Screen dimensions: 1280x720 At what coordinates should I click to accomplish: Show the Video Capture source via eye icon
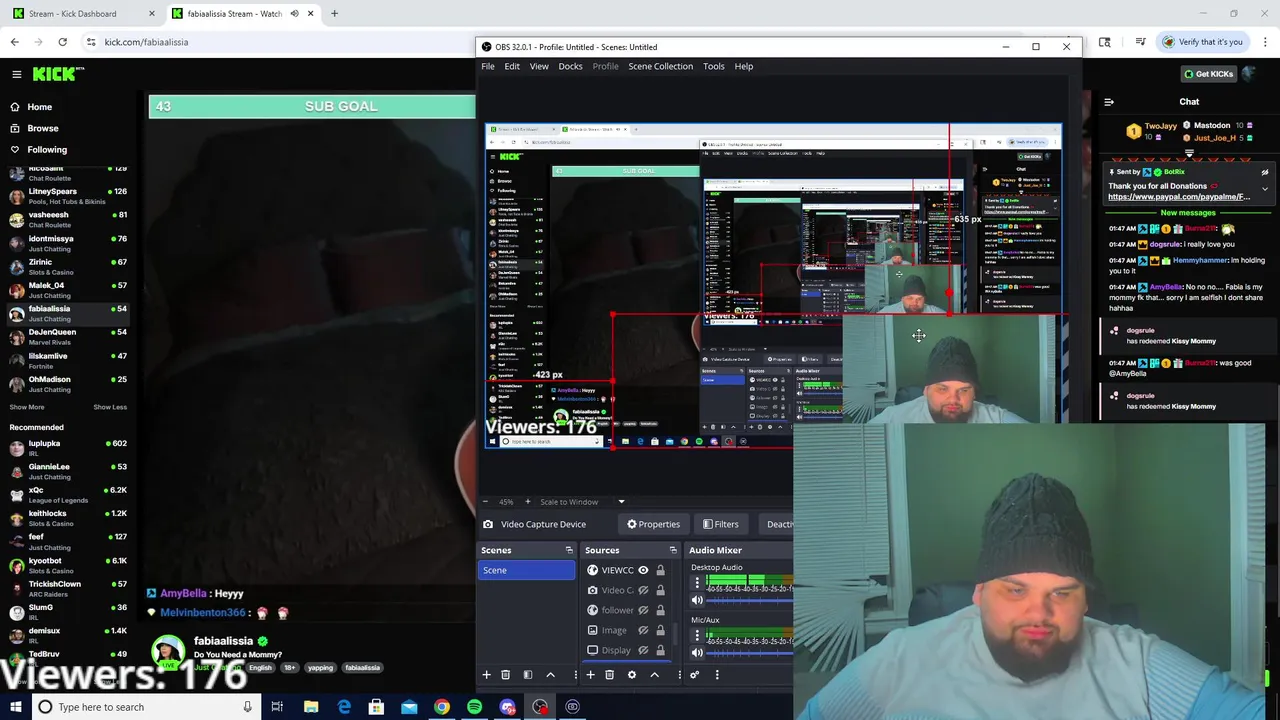click(x=643, y=590)
